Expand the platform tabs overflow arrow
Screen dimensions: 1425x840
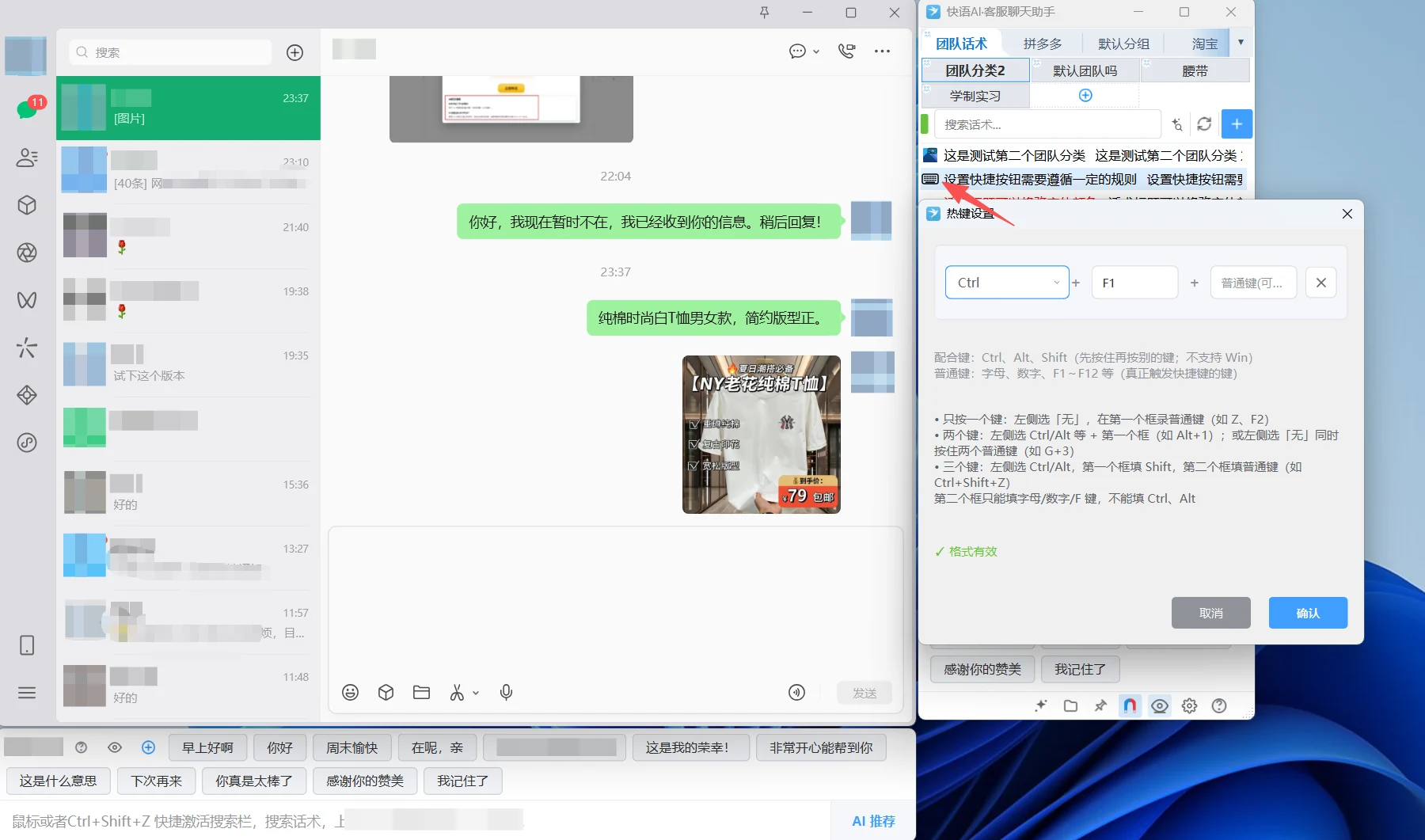[1241, 43]
